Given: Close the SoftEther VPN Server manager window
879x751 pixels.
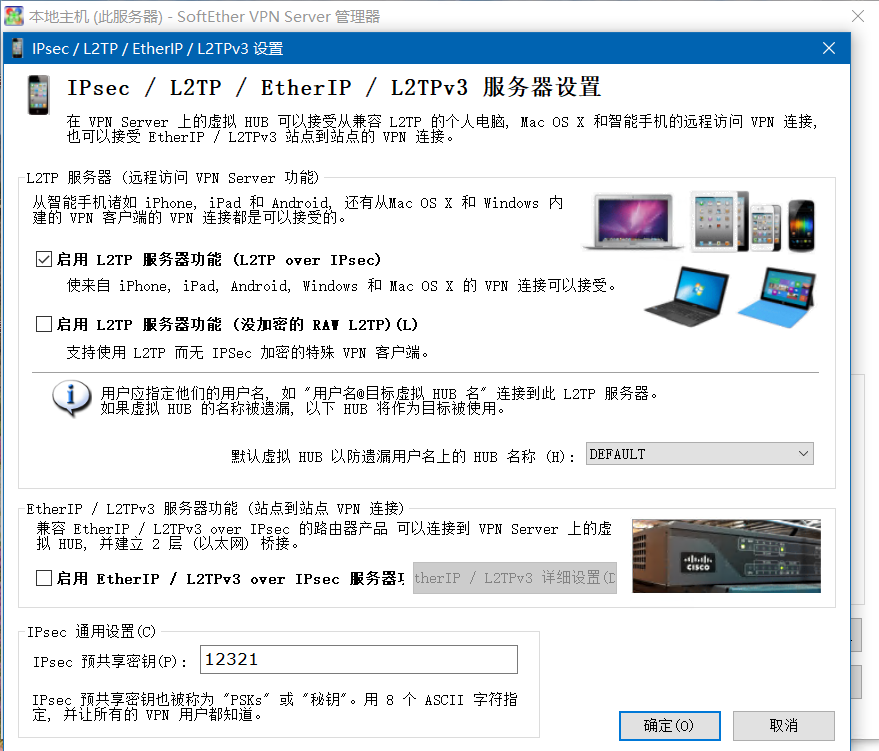Looking at the screenshot, I should pyautogui.click(x=858, y=16).
